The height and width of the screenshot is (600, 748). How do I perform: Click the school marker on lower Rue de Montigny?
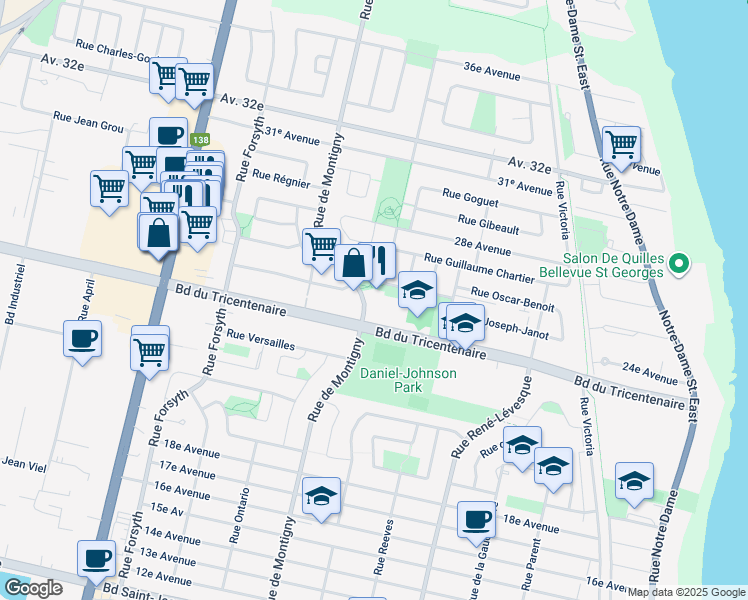pos(321,497)
